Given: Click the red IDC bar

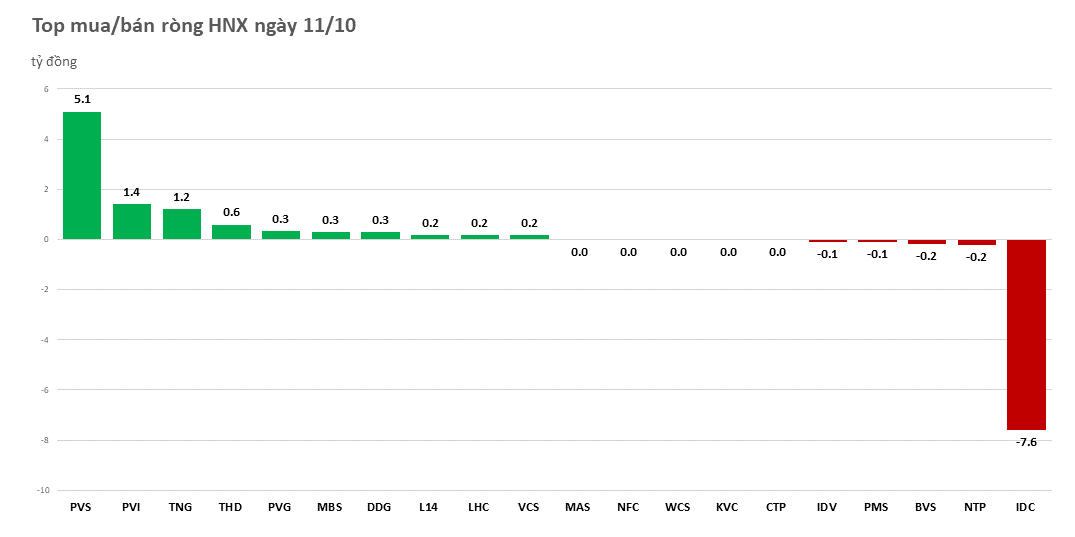Looking at the screenshot, I should point(1026,334).
